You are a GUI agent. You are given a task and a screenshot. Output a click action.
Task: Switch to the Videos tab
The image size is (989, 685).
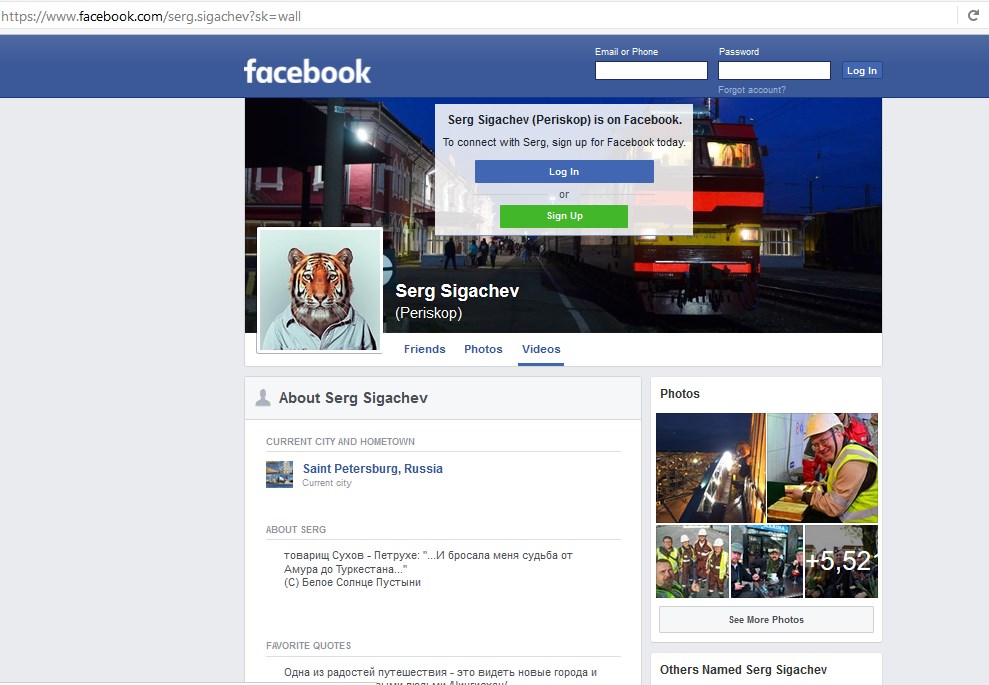click(x=541, y=349)
